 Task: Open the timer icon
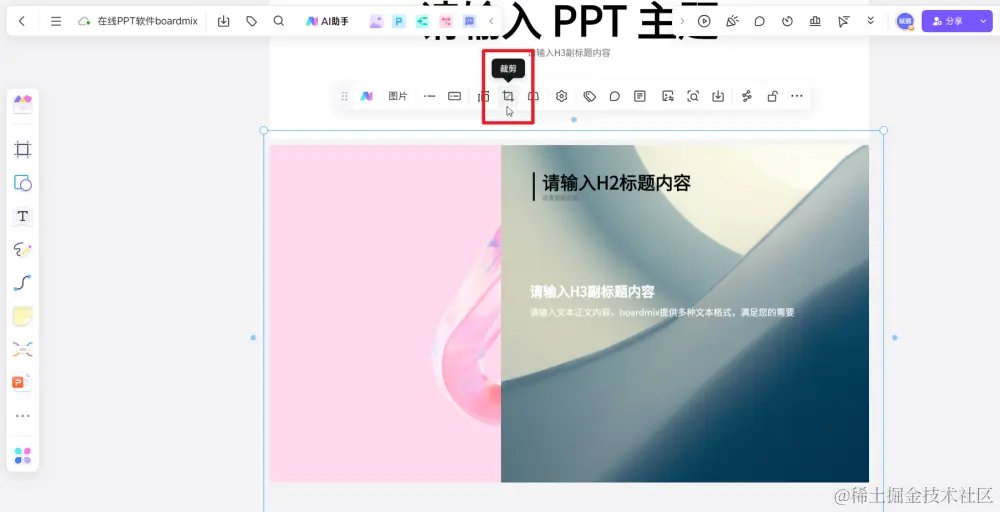click(x=788, y=21)
